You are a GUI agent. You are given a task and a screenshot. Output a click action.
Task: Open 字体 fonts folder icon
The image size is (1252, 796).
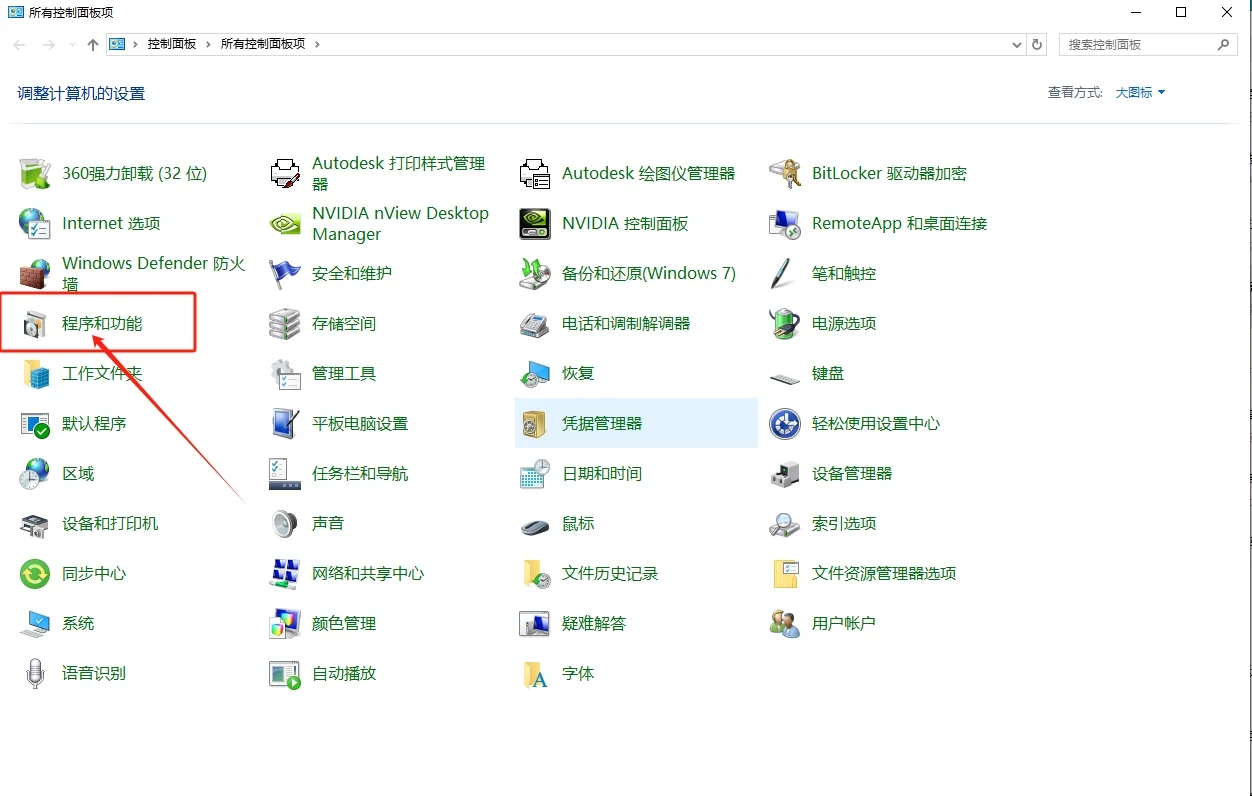pos(535,673)
